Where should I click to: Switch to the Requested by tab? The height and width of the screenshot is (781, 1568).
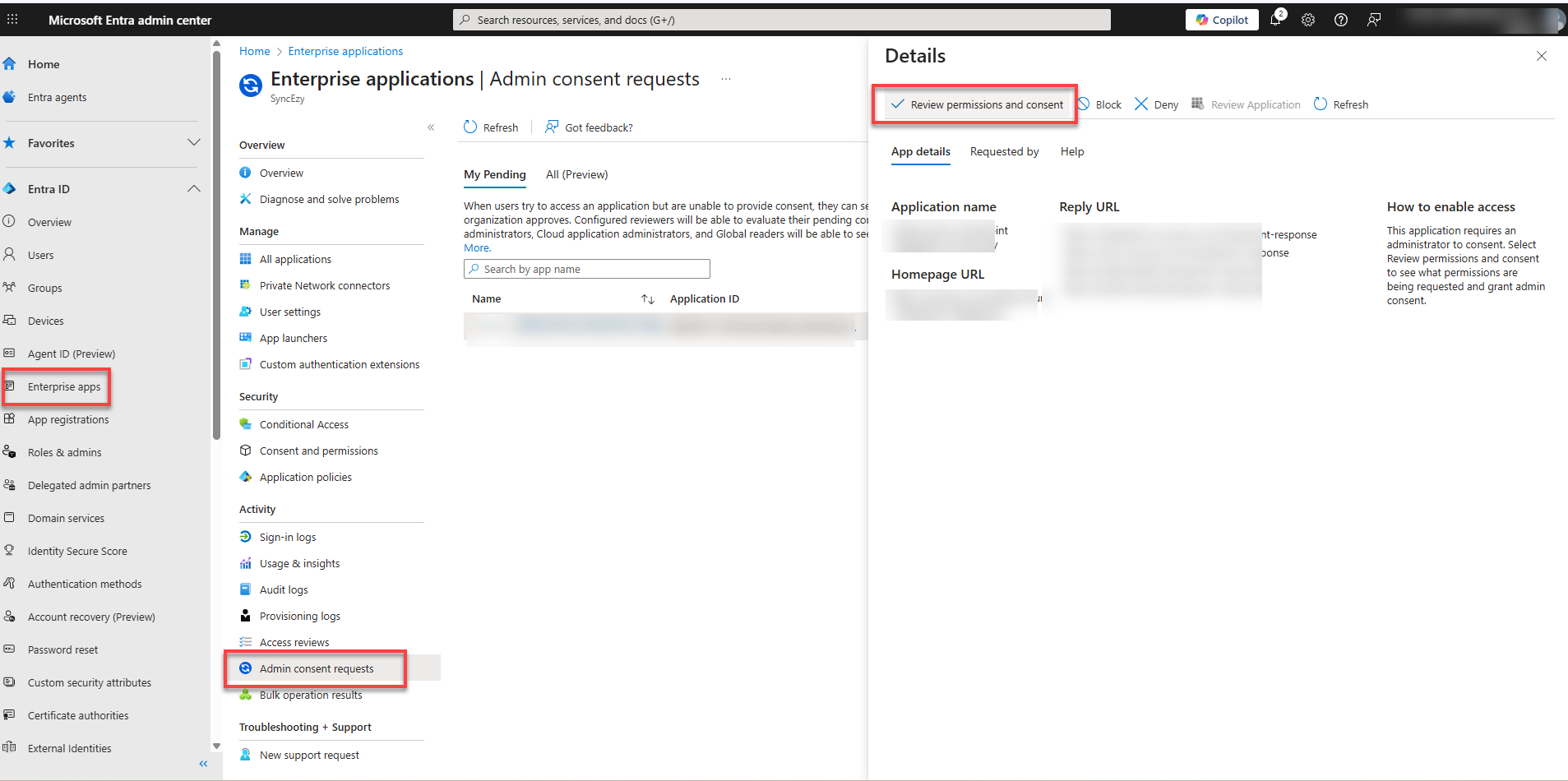1004,152
